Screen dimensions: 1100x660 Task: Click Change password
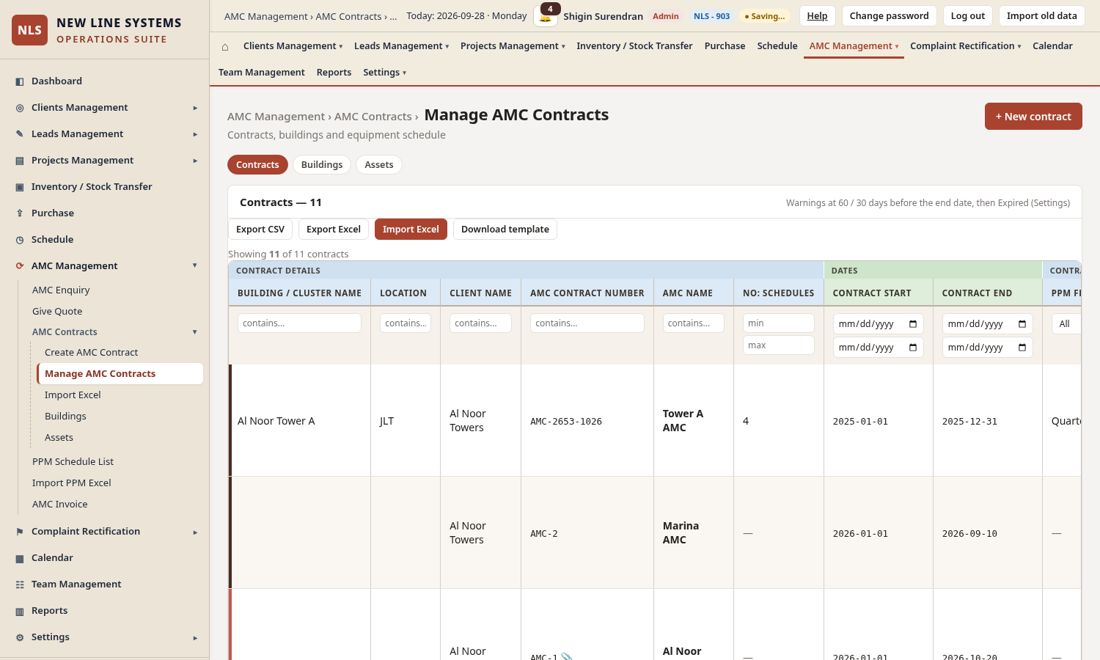(889, 15)
